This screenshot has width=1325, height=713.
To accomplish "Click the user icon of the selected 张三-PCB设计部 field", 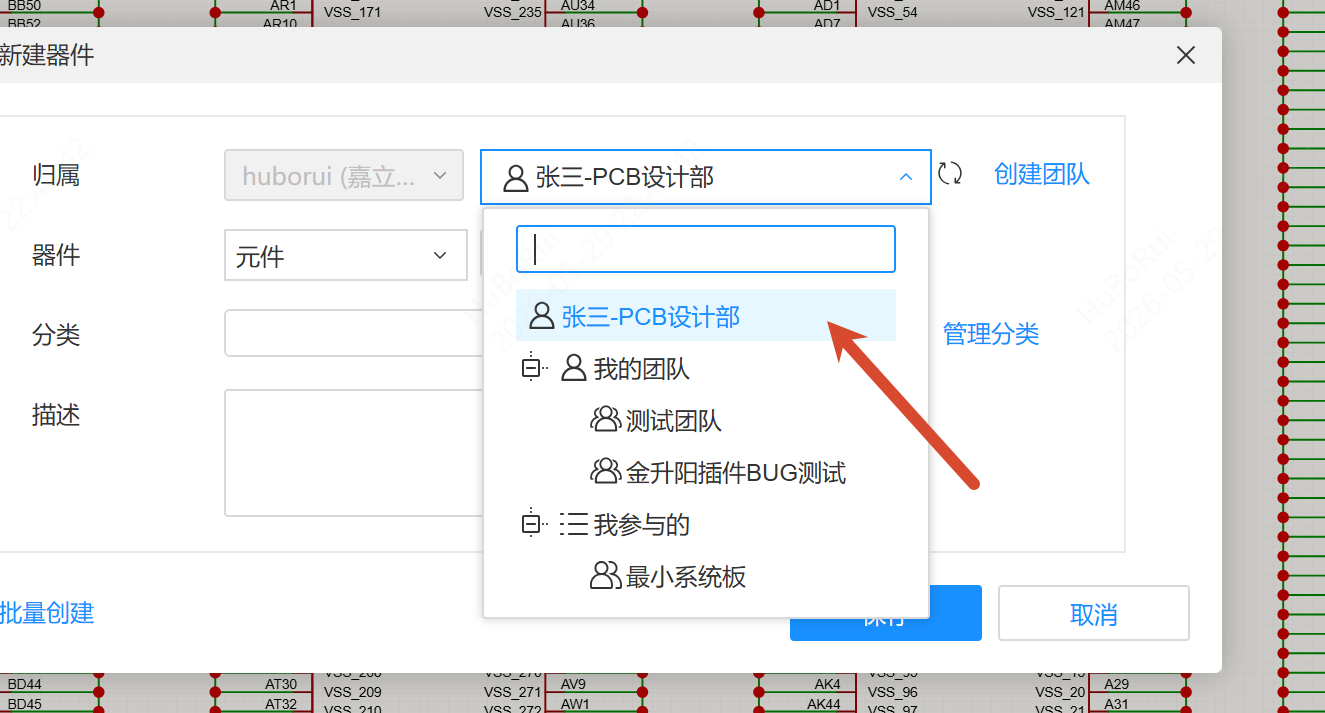I will (x=515, y=178).
